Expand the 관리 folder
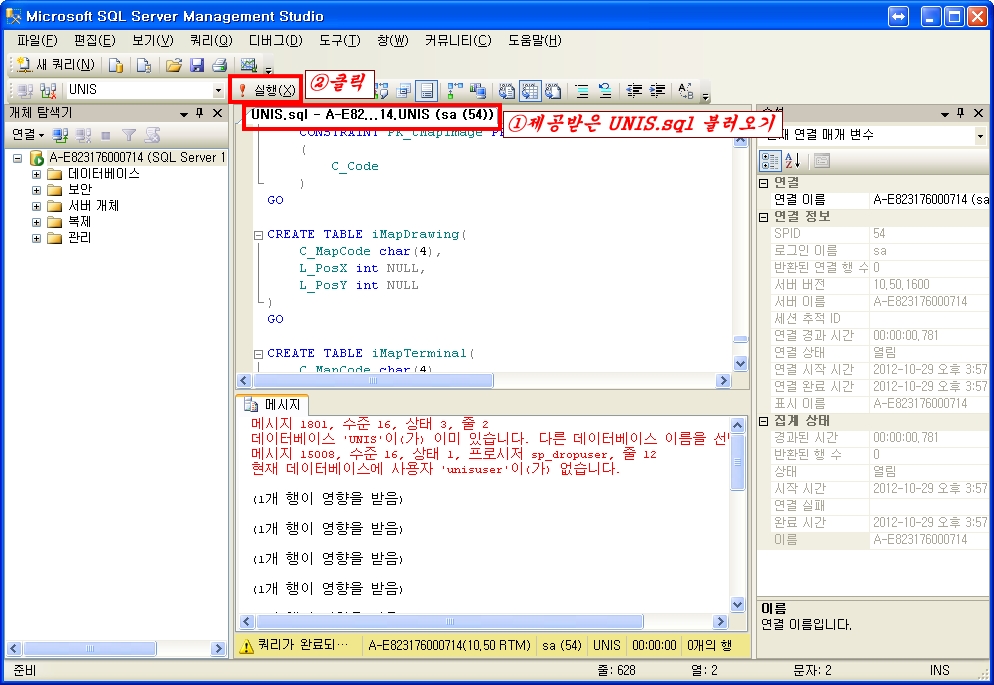 36,238
